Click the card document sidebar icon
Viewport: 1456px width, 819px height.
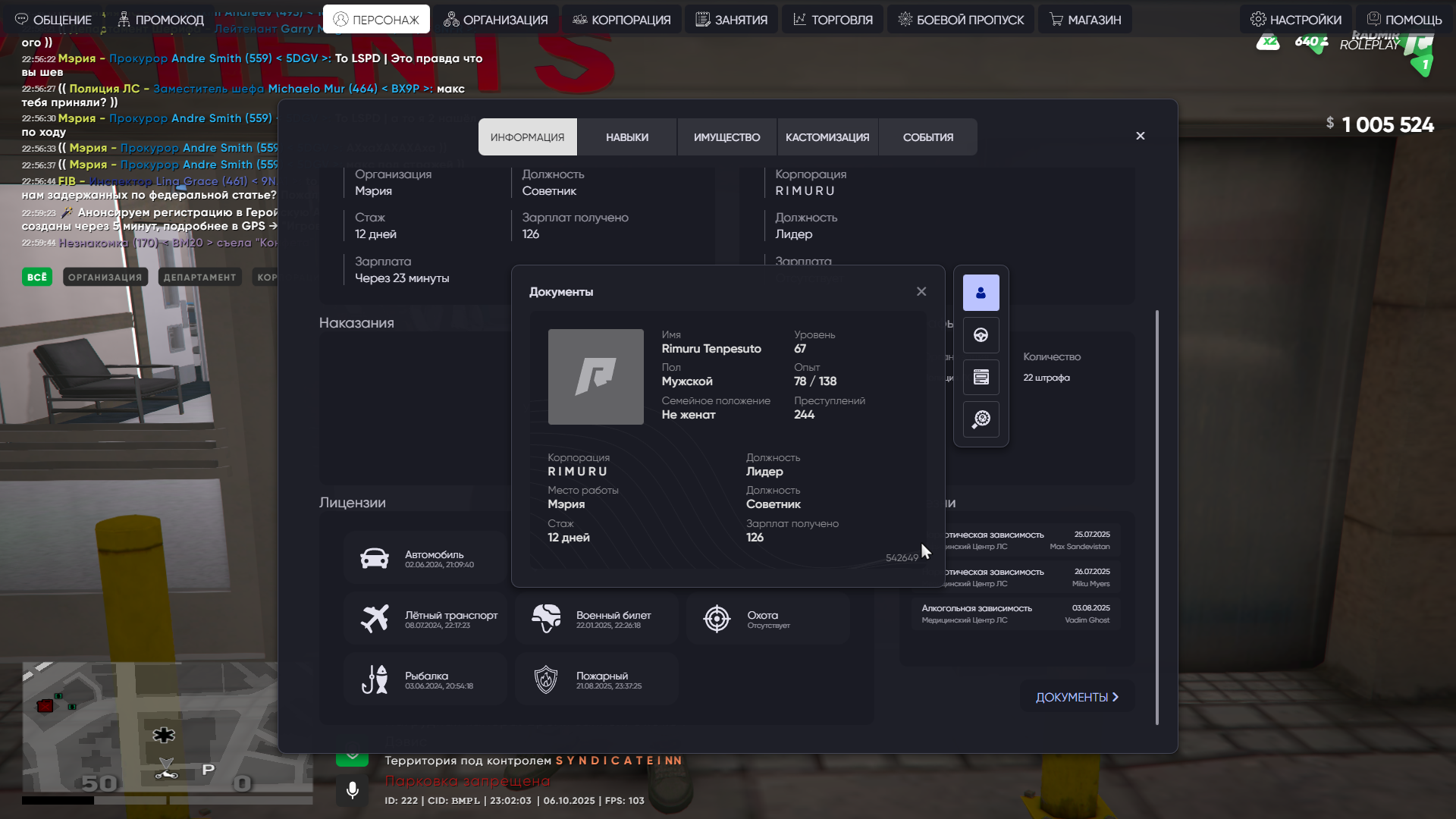pos(981,377)
